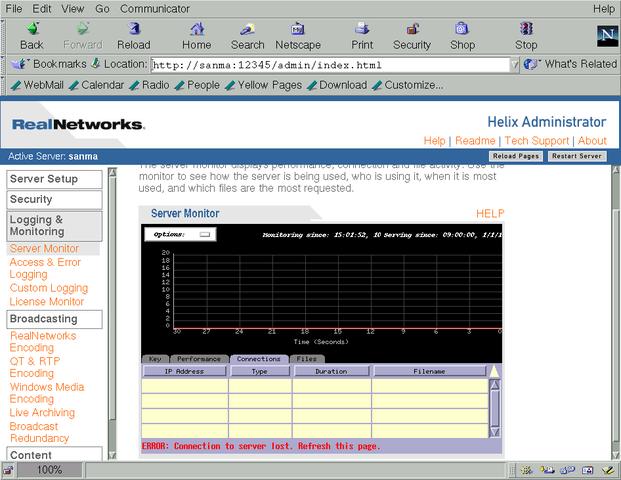
Task: Click the Reload Pages button
Action: point(516,156)
